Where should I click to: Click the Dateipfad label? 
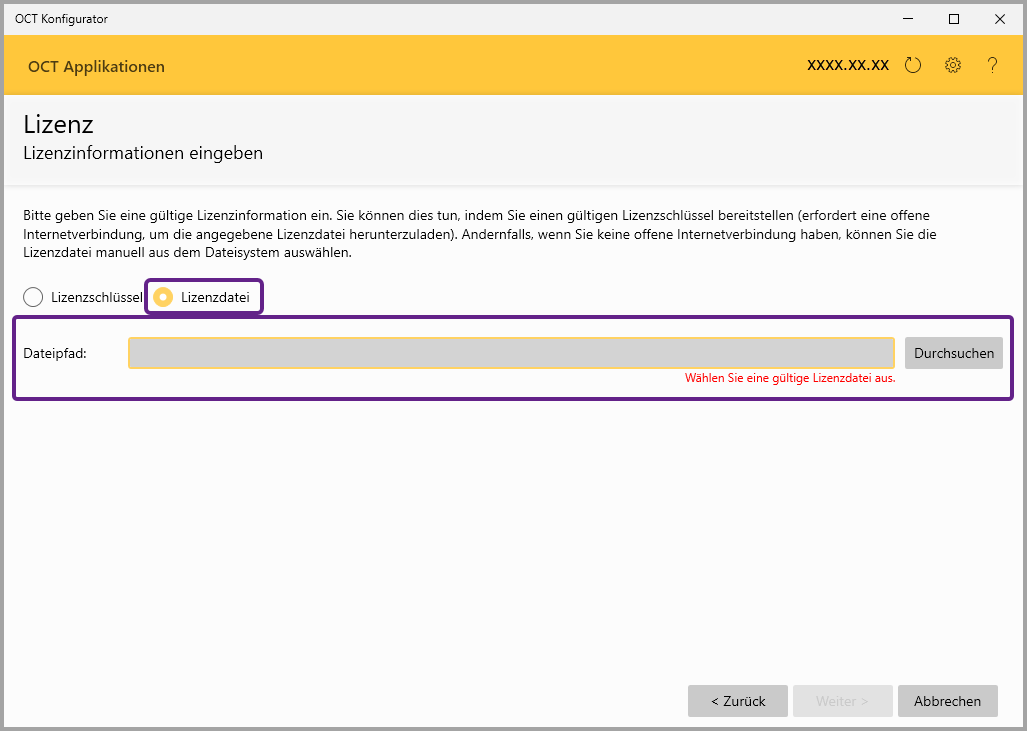(55, 353)
